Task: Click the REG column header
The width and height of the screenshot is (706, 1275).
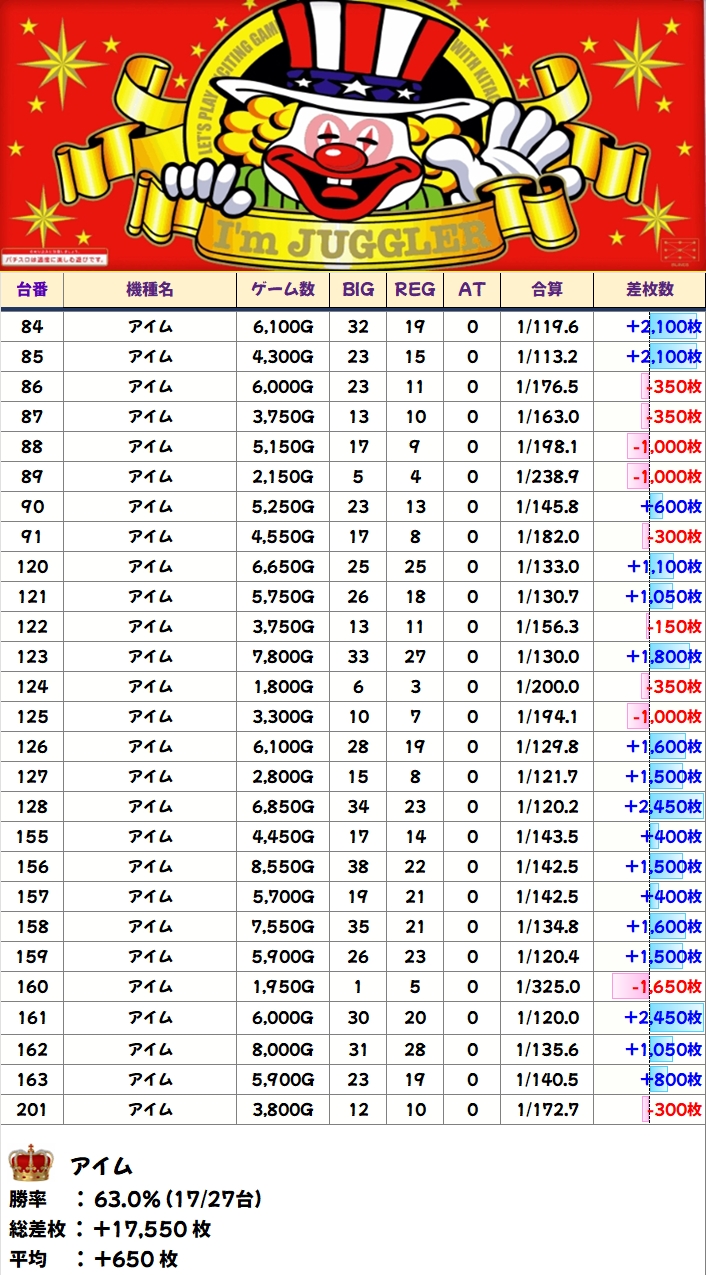Action: [415, 290]
